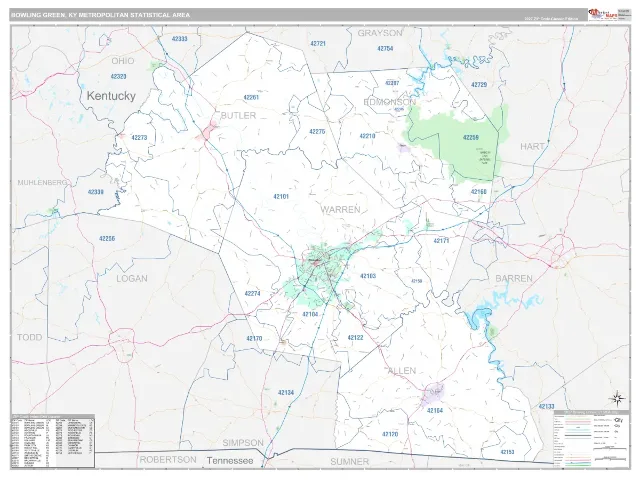Select ZIP code 42122 on the map
Viewport: 640px width, 480px height.
click(355, 338)
